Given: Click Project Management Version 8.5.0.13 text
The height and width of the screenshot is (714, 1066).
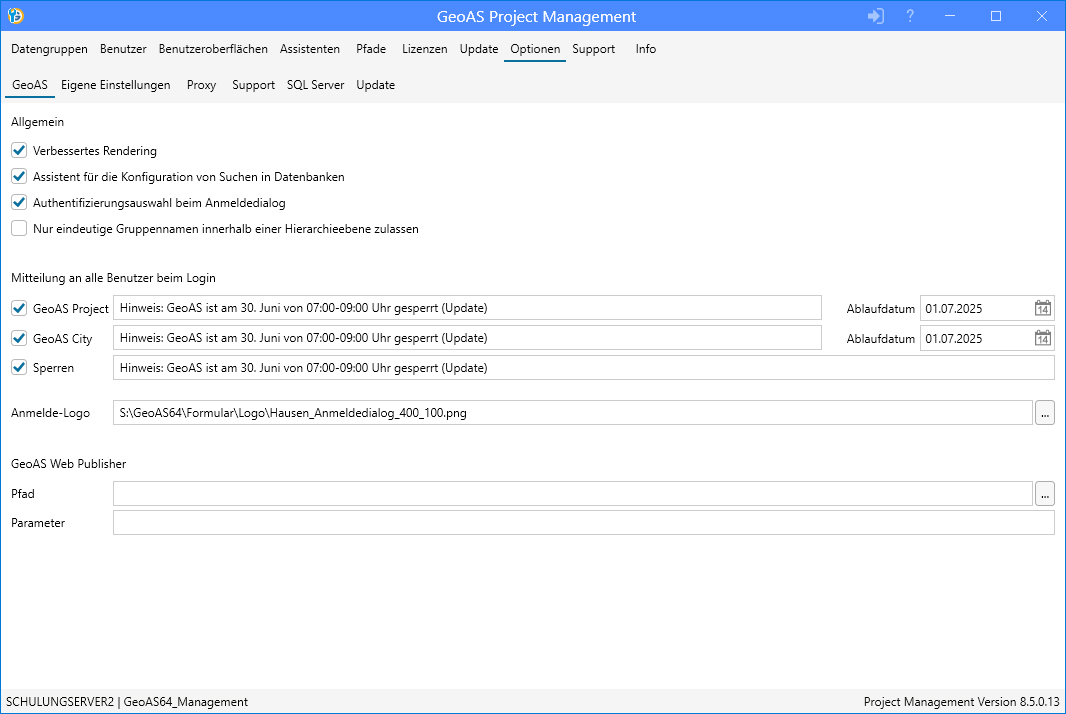Looking at the screenshot, I should tap(961, 702).
